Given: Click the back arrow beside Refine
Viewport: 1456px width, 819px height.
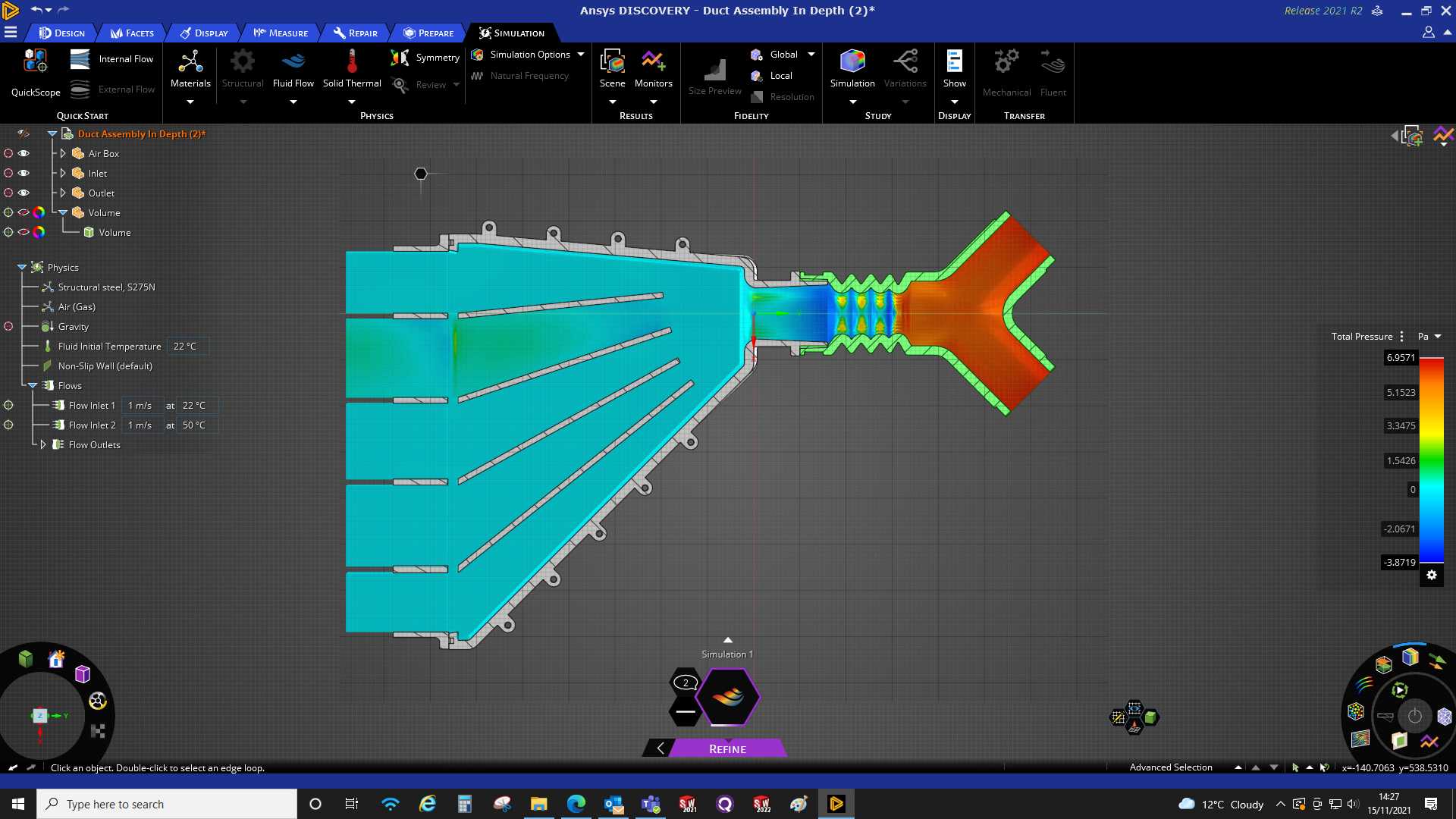Looking at the screenshot, I should click(x=660, y=748).
